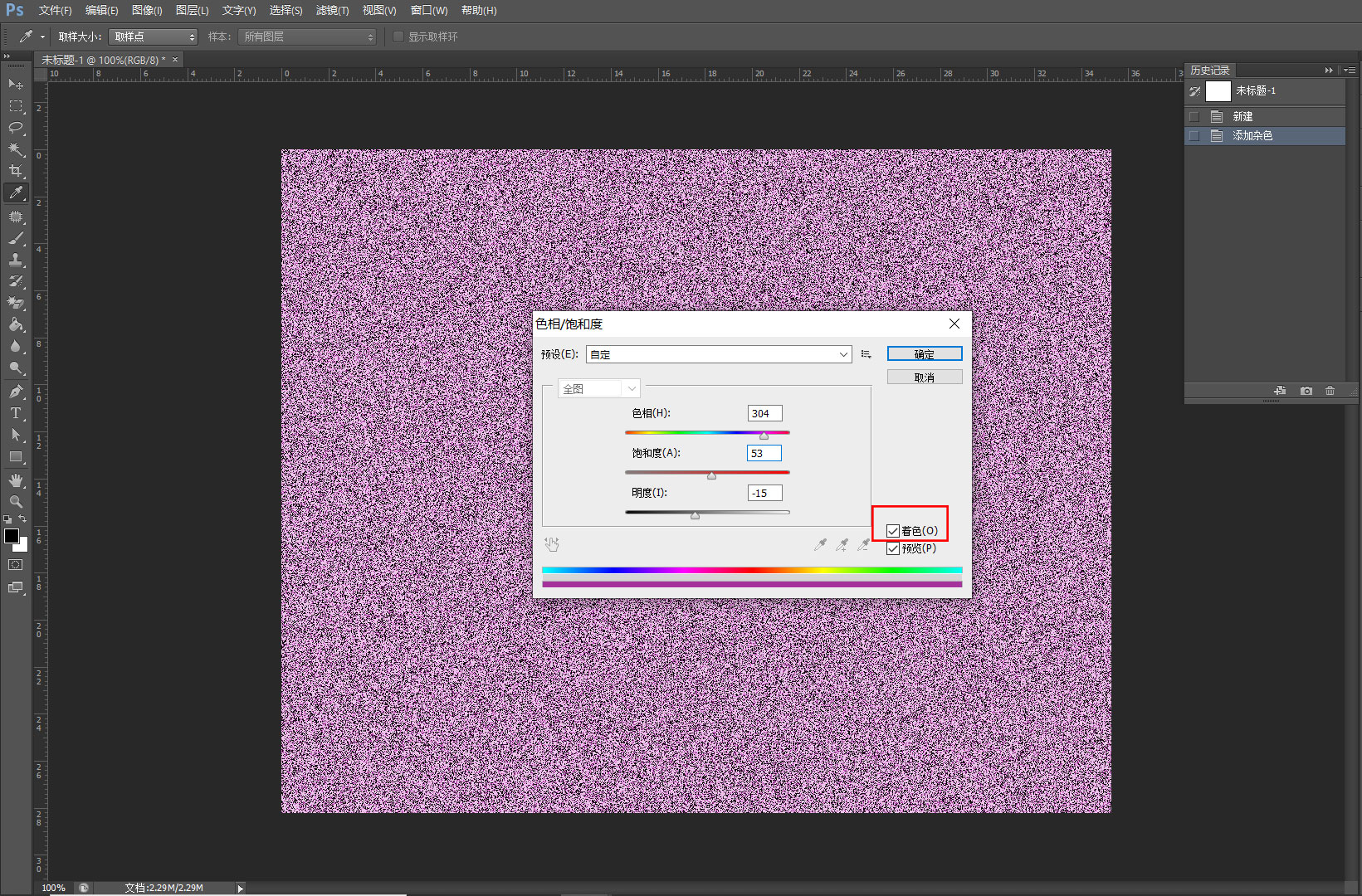Select the Rectangle shape tool
Image resolution: width=1362 pixels, height=896 pixels.
click(x=16, y=456)
